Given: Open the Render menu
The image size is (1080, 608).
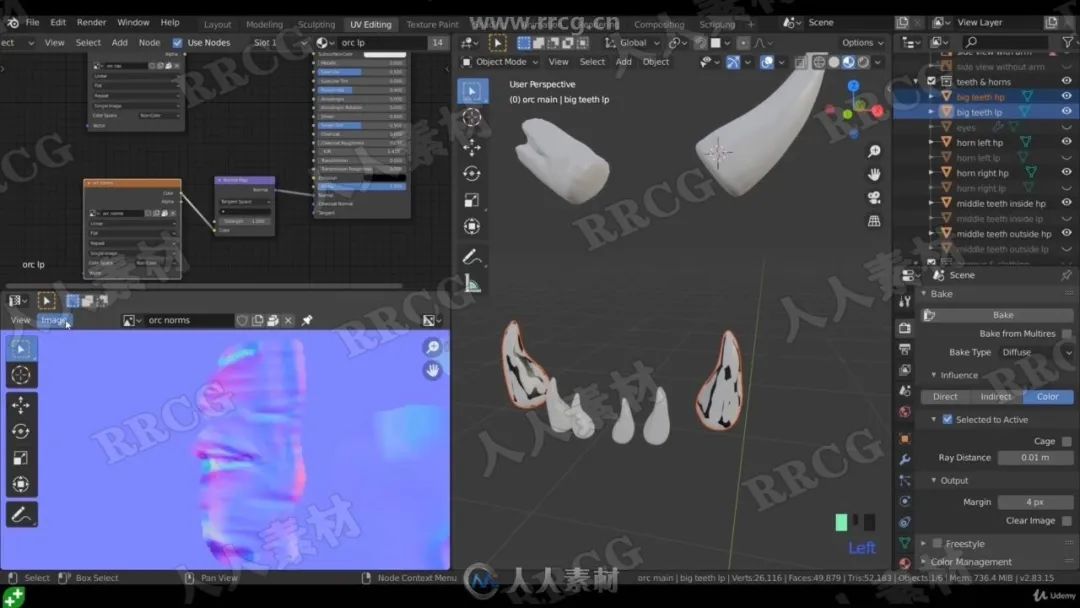Looking at the screenshot, I should (92, 23).
